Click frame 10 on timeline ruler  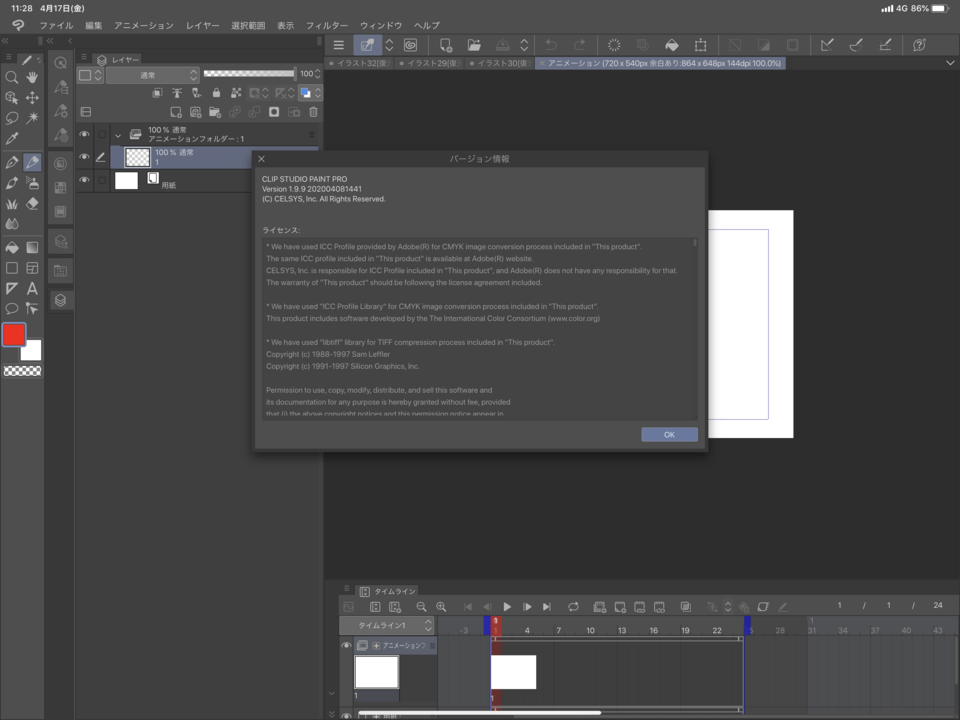(590, 630)
